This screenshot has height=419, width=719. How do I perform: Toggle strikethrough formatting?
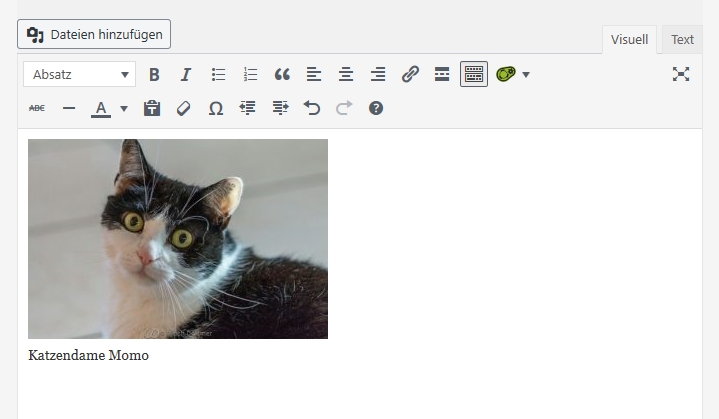coord(37,108)
